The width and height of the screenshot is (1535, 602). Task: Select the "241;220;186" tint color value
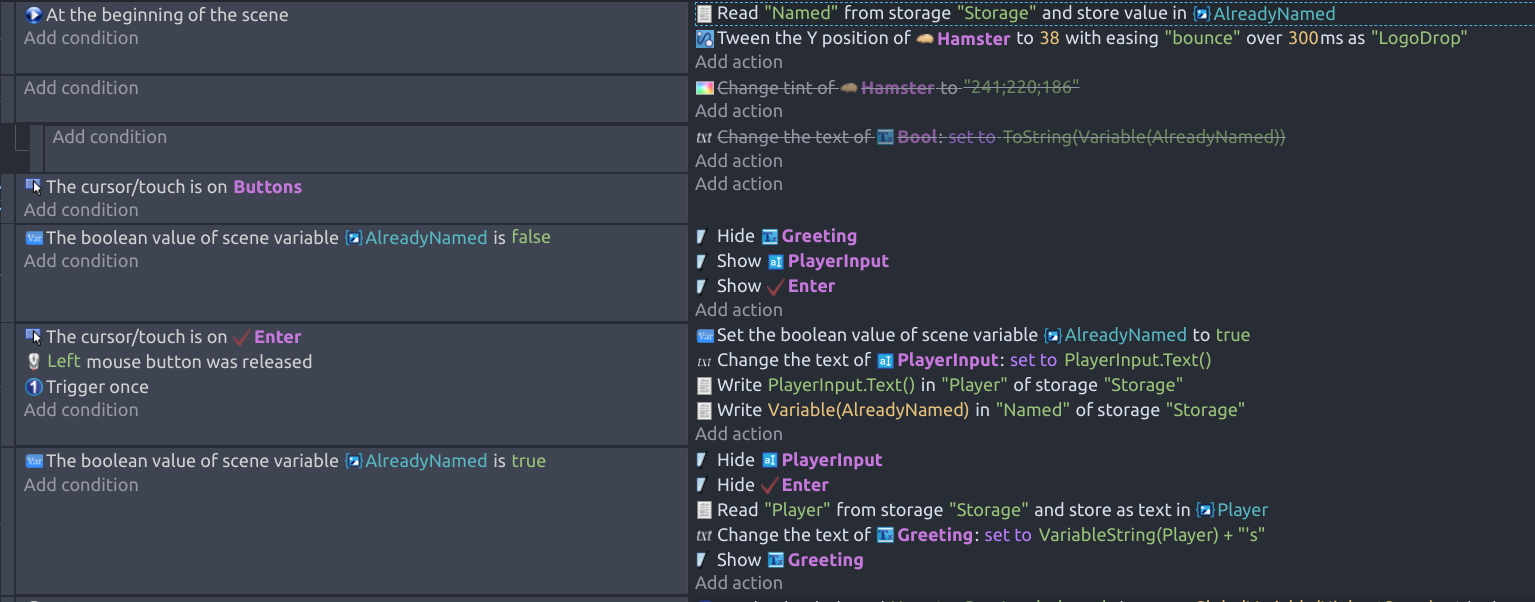(x=1021, y=88)
